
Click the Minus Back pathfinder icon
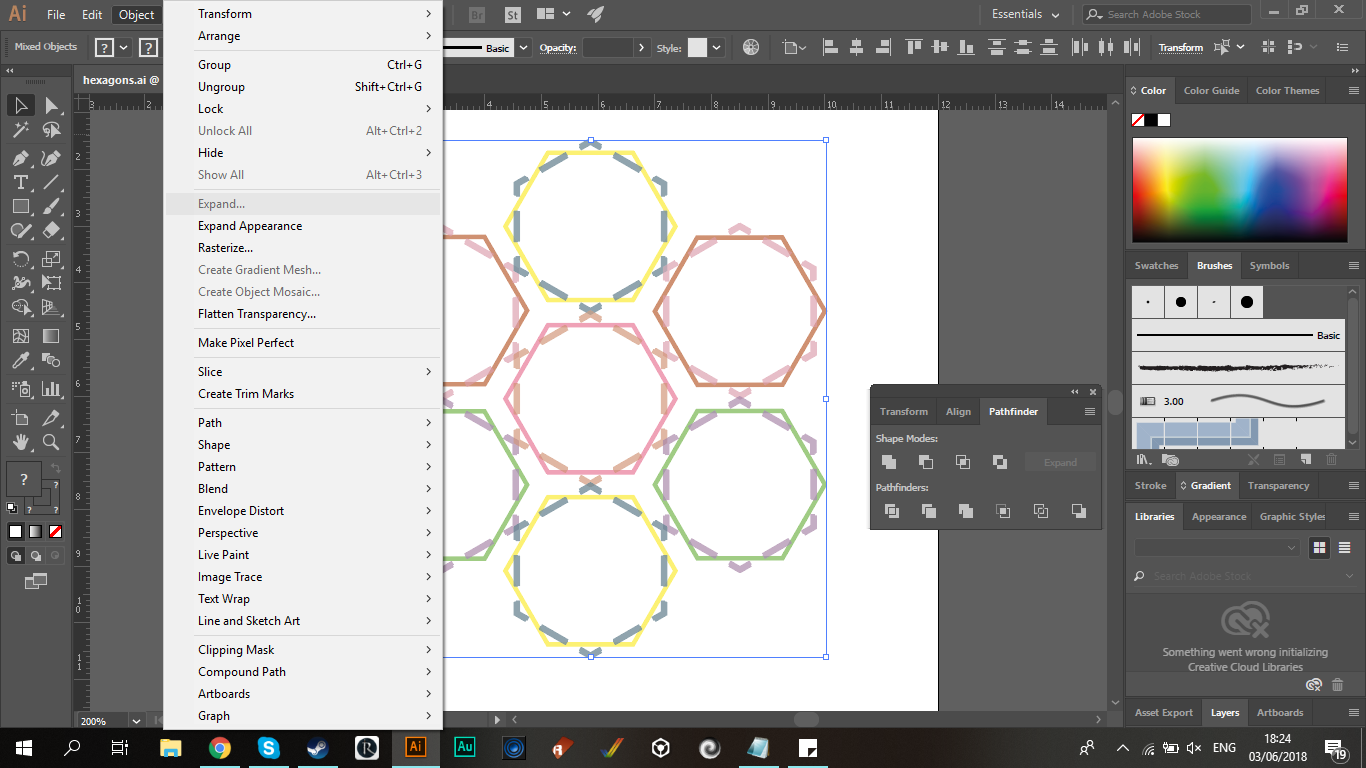pyautogui.click(x=1078, y=511)
